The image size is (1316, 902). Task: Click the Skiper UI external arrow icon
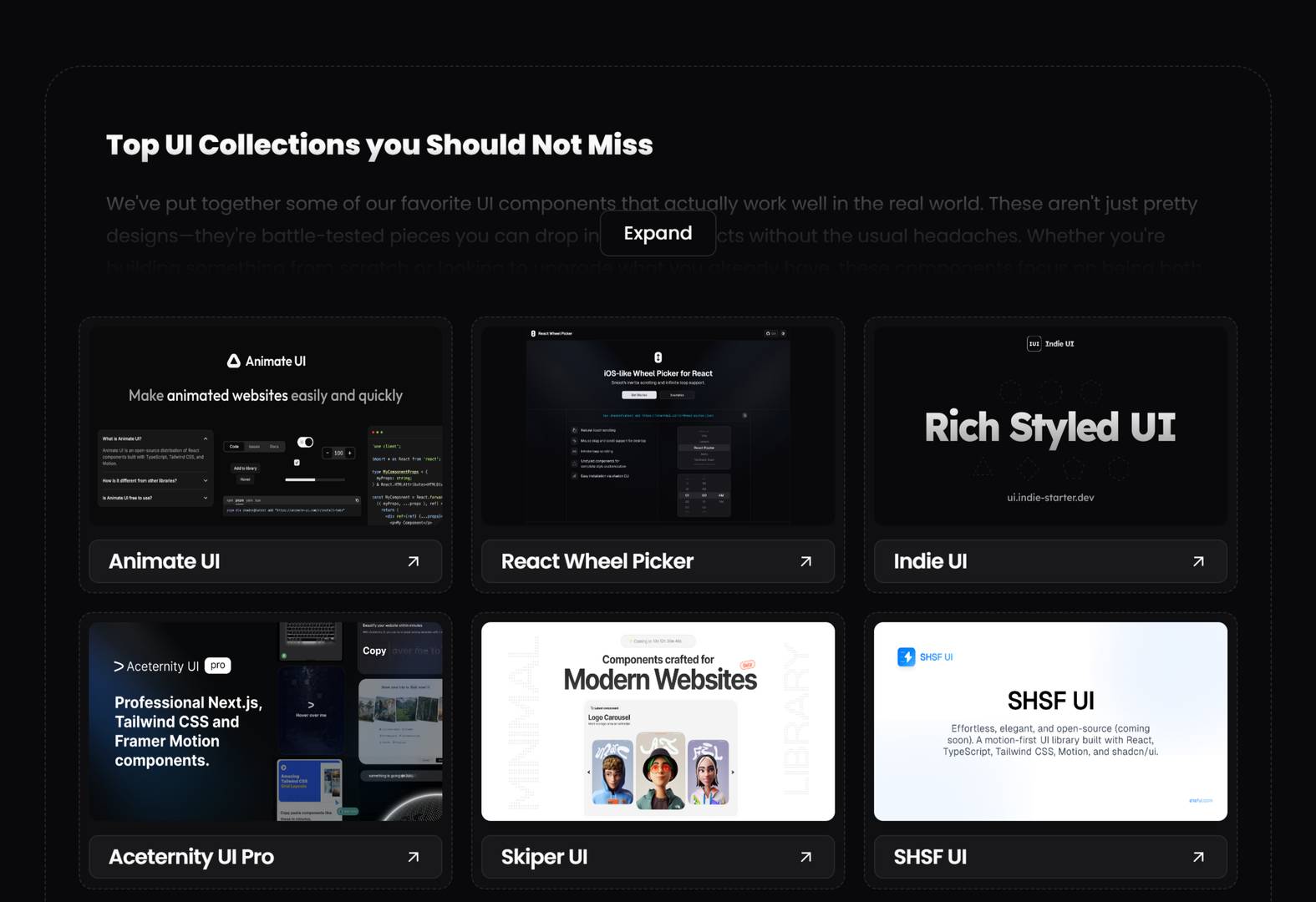click(x=805, y=857)
